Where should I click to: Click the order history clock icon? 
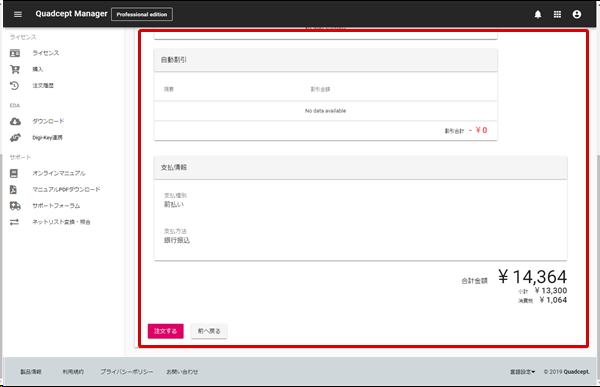[x=15, y=85]
